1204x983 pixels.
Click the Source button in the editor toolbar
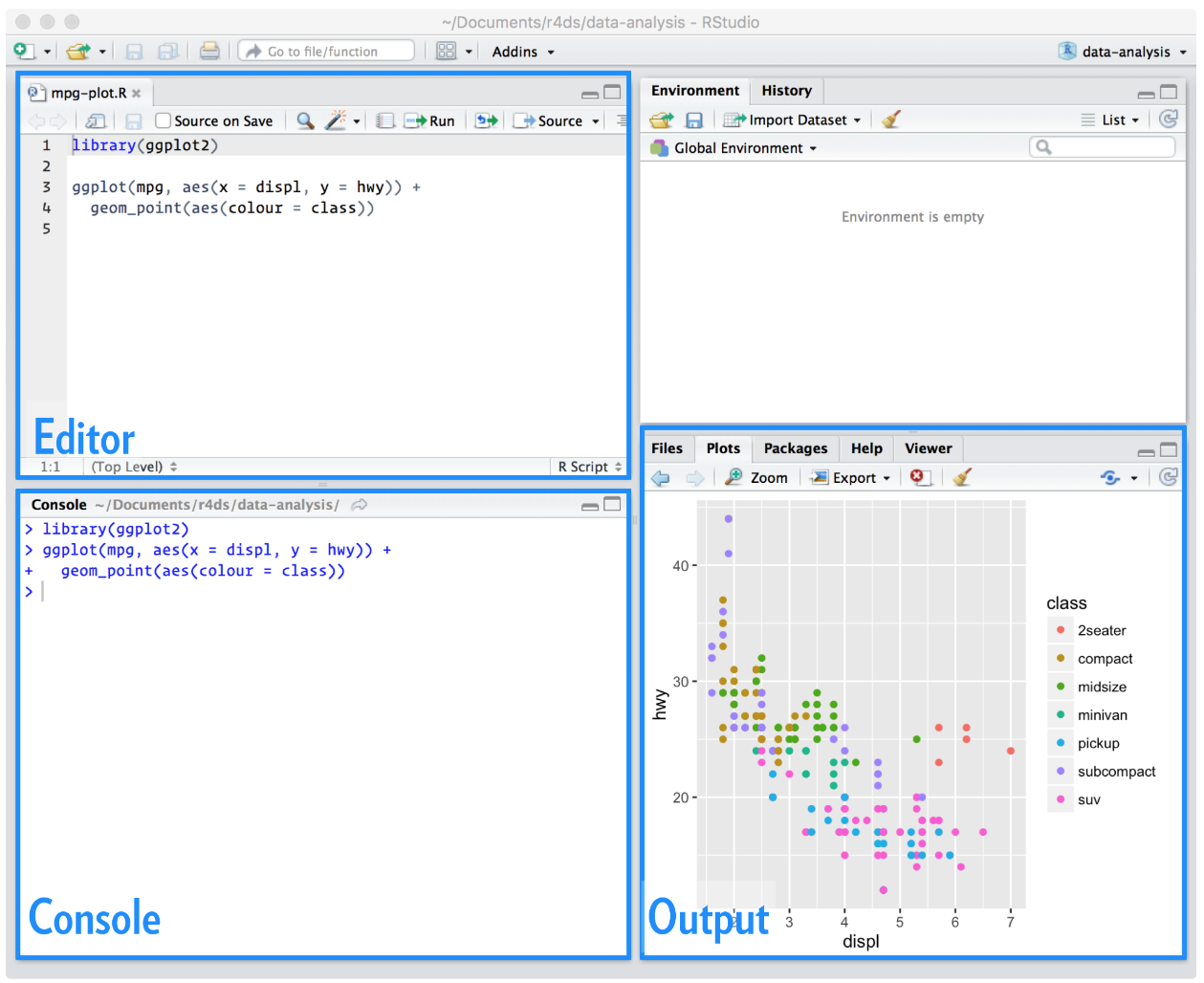point(550,120)
